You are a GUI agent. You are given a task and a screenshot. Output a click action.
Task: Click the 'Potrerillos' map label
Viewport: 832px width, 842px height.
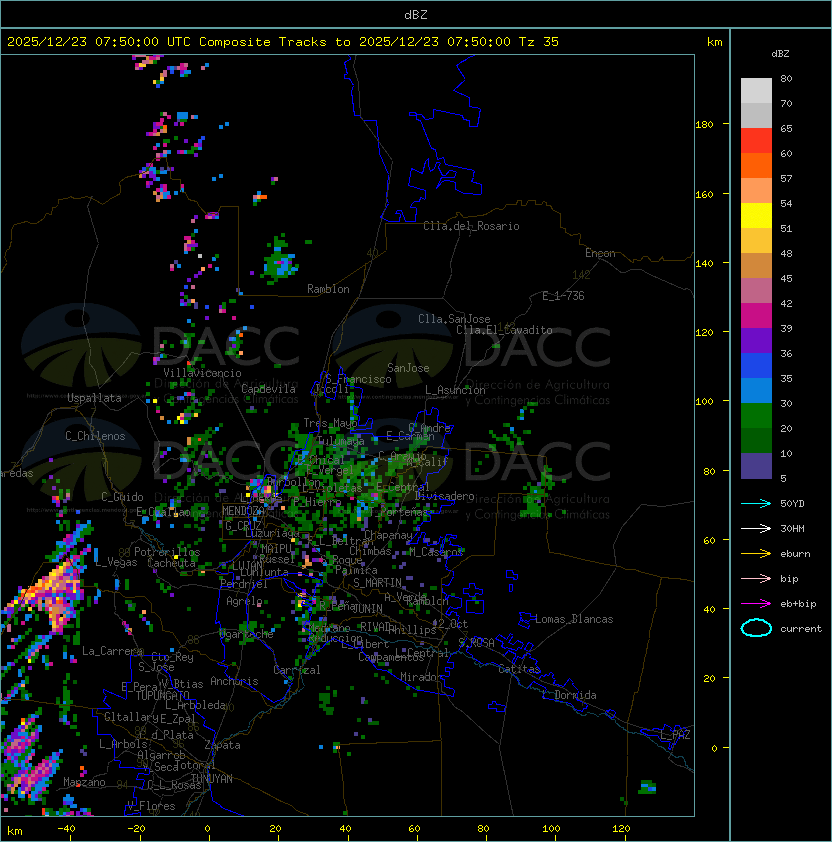pos(167,552)
